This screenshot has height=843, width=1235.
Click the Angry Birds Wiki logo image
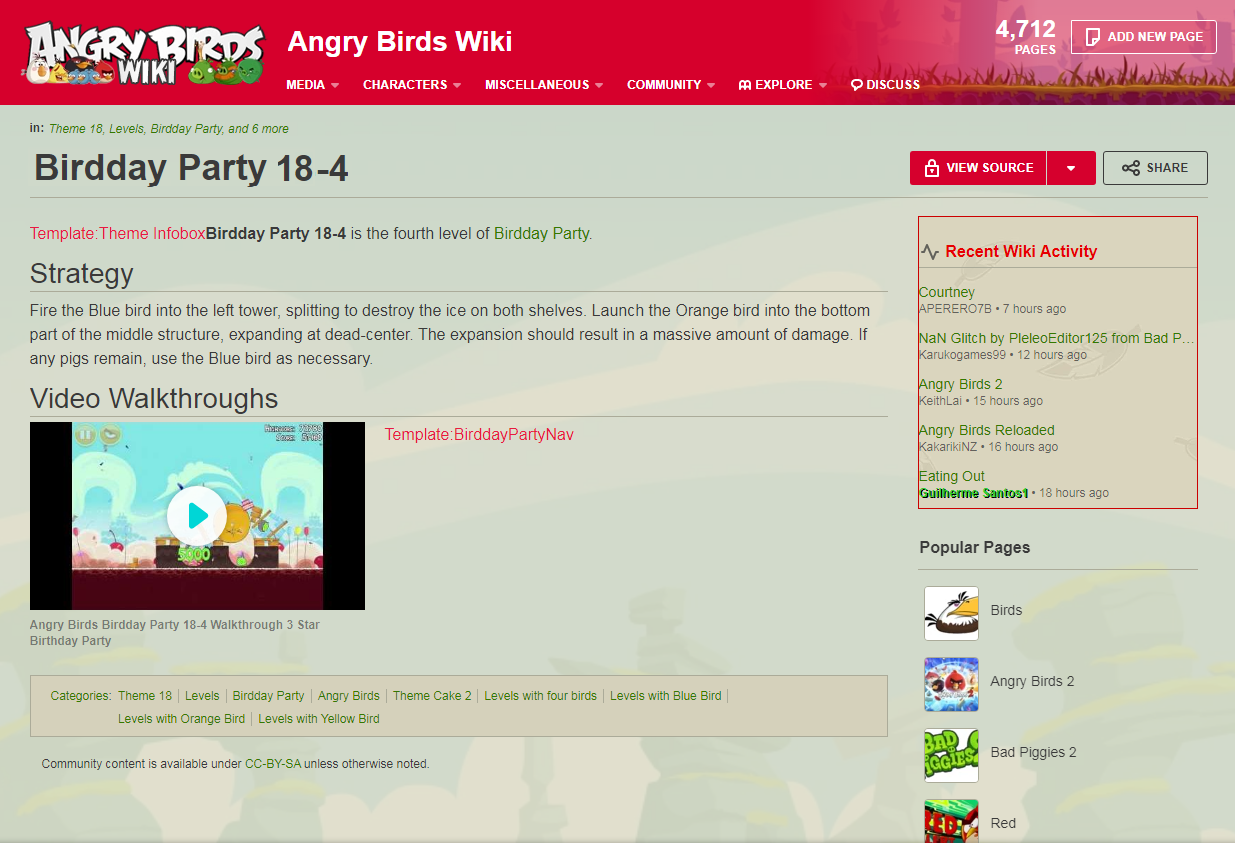tap(145, 52)
